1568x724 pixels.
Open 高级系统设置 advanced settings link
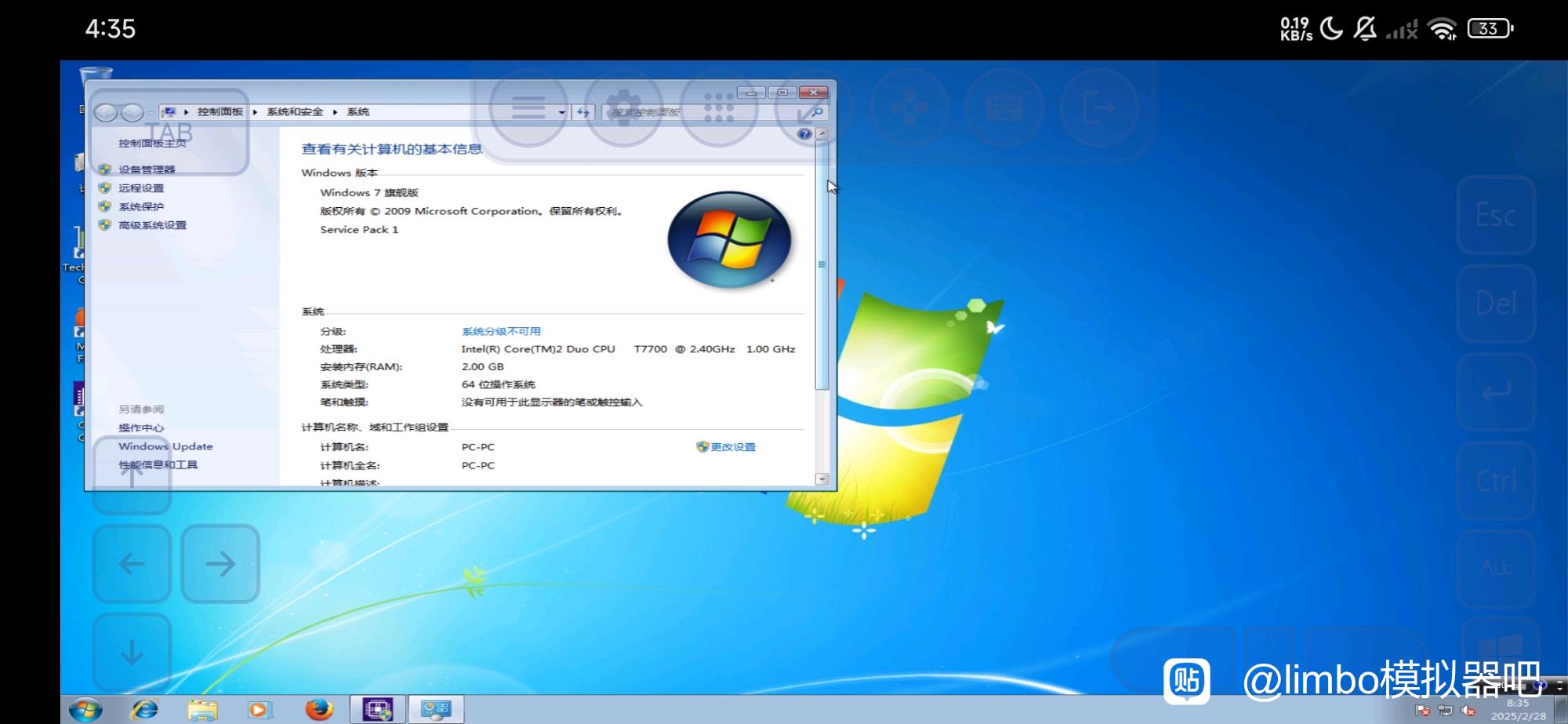click(x=152, y=225)
